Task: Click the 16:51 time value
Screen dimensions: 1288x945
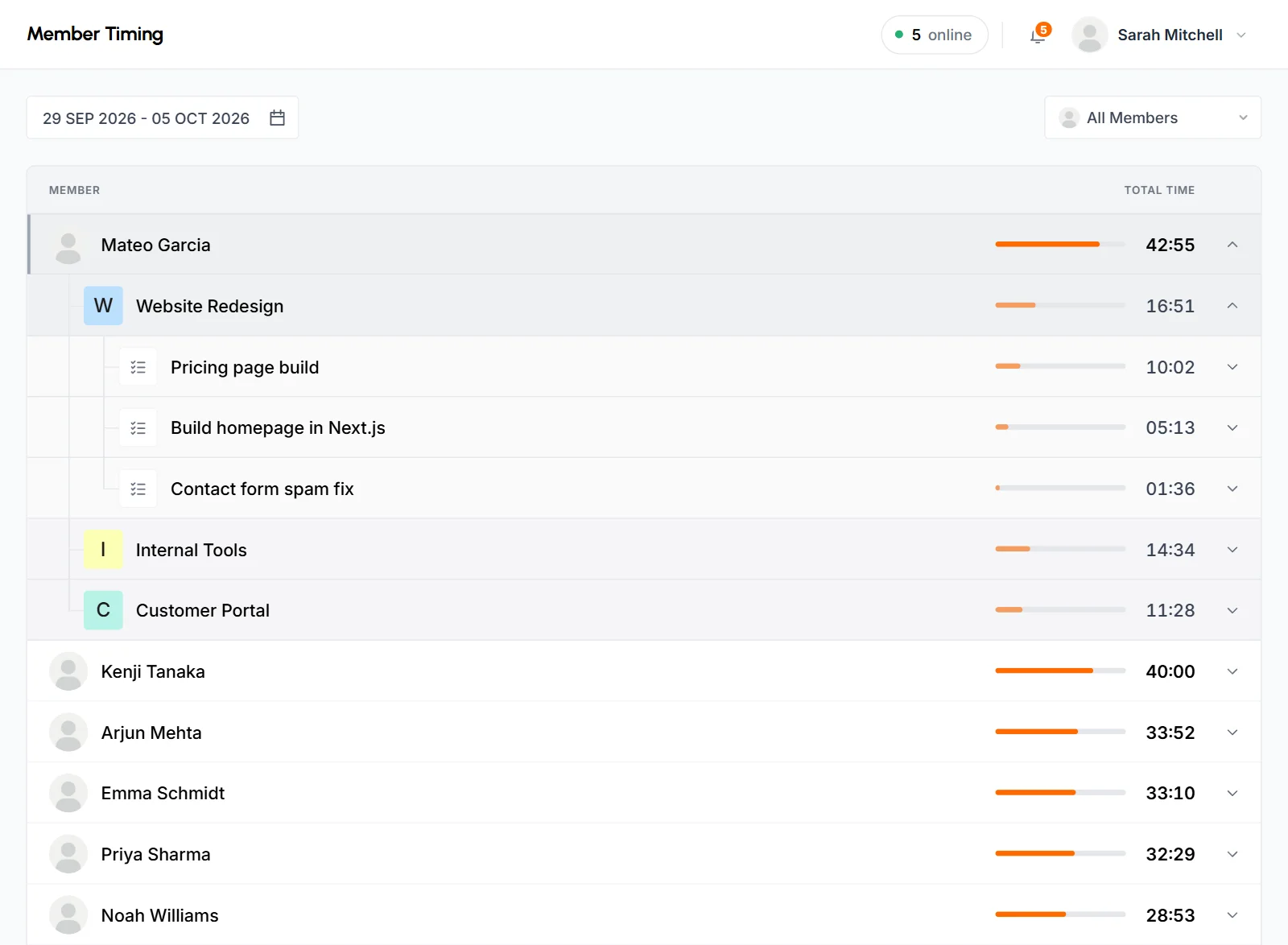Action: pyautogui.click(x=1170, y=306)
